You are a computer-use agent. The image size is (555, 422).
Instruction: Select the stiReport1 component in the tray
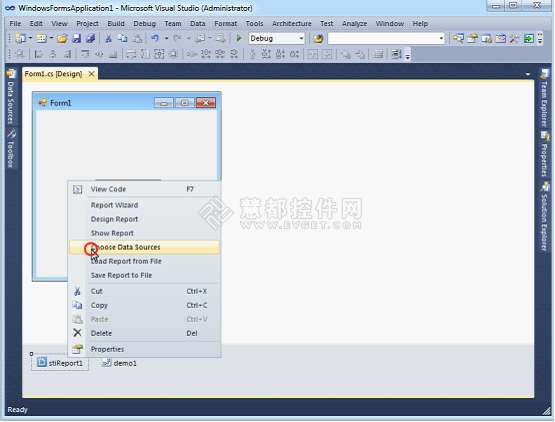click(x=60, y=363)
